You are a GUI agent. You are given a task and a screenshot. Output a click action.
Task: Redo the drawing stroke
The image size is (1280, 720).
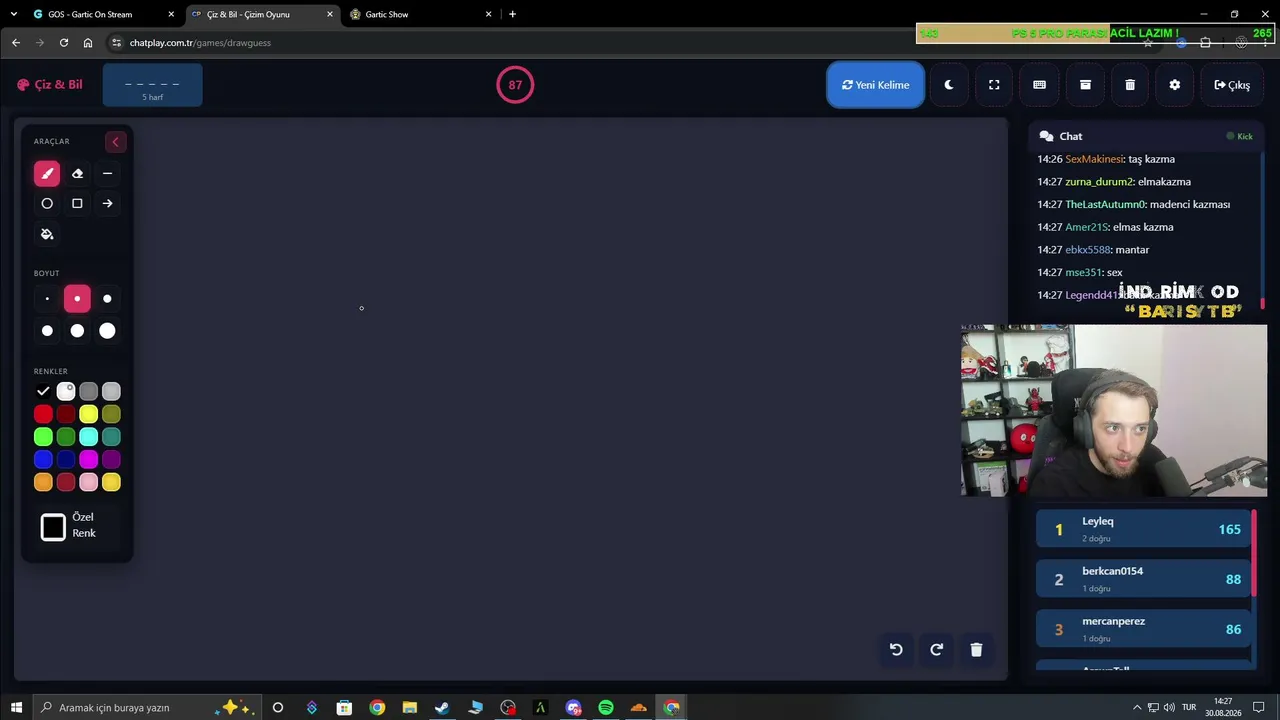point(936,649)
